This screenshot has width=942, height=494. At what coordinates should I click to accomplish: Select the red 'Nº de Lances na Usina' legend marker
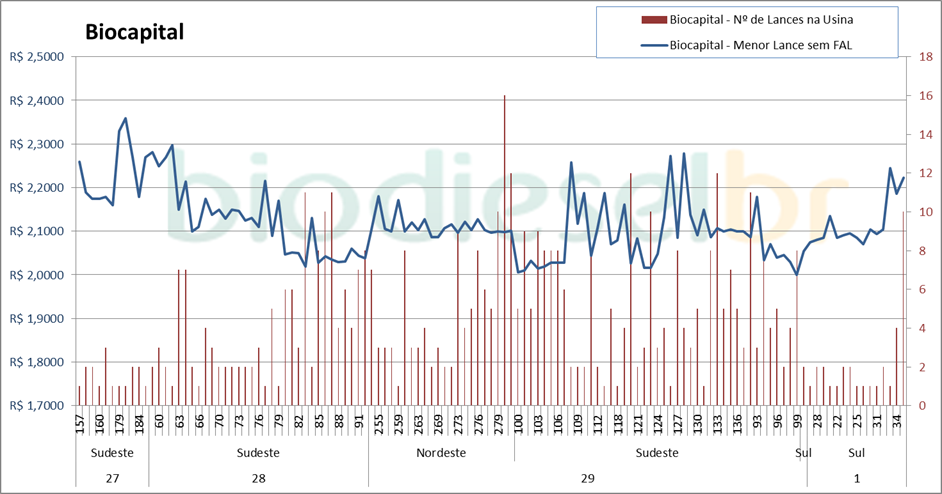click(652, 19)
